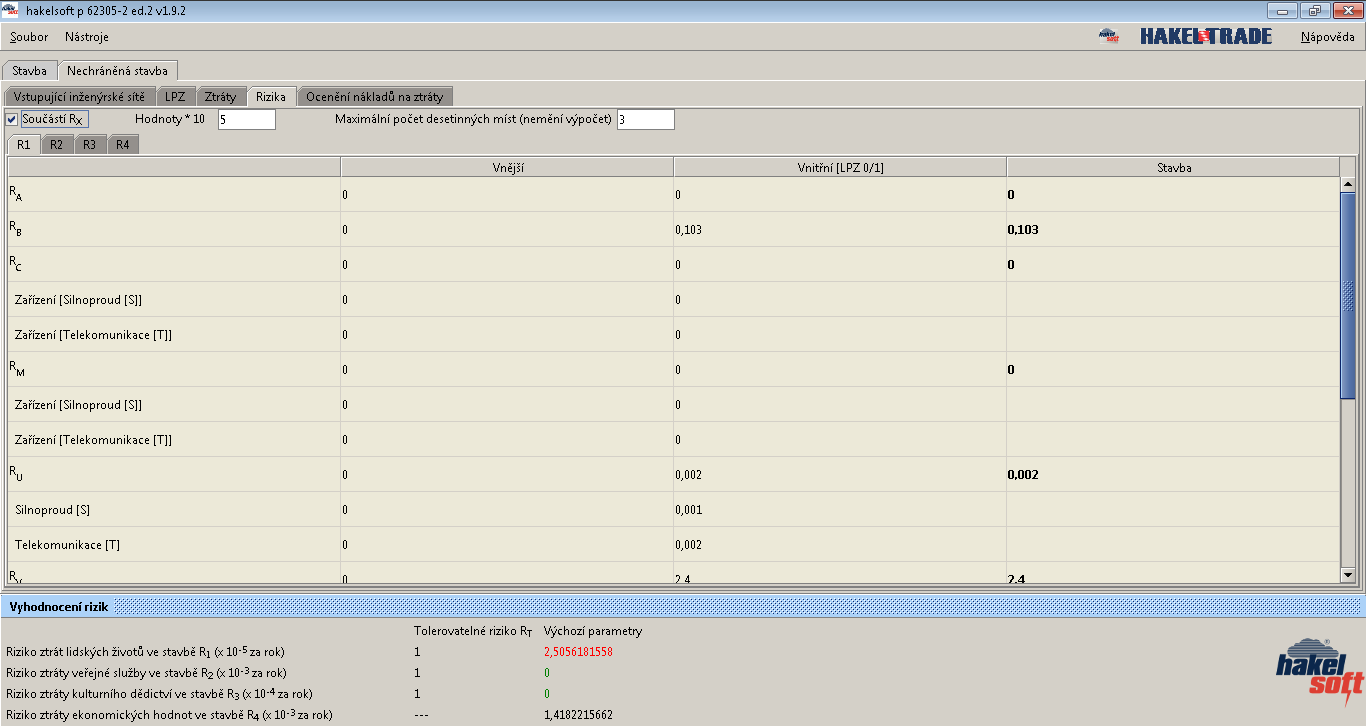The image size is (1368, 726).
Task: Click Riziko ztrát lidských životů R1 label
Action: click(x=146, y=651)
